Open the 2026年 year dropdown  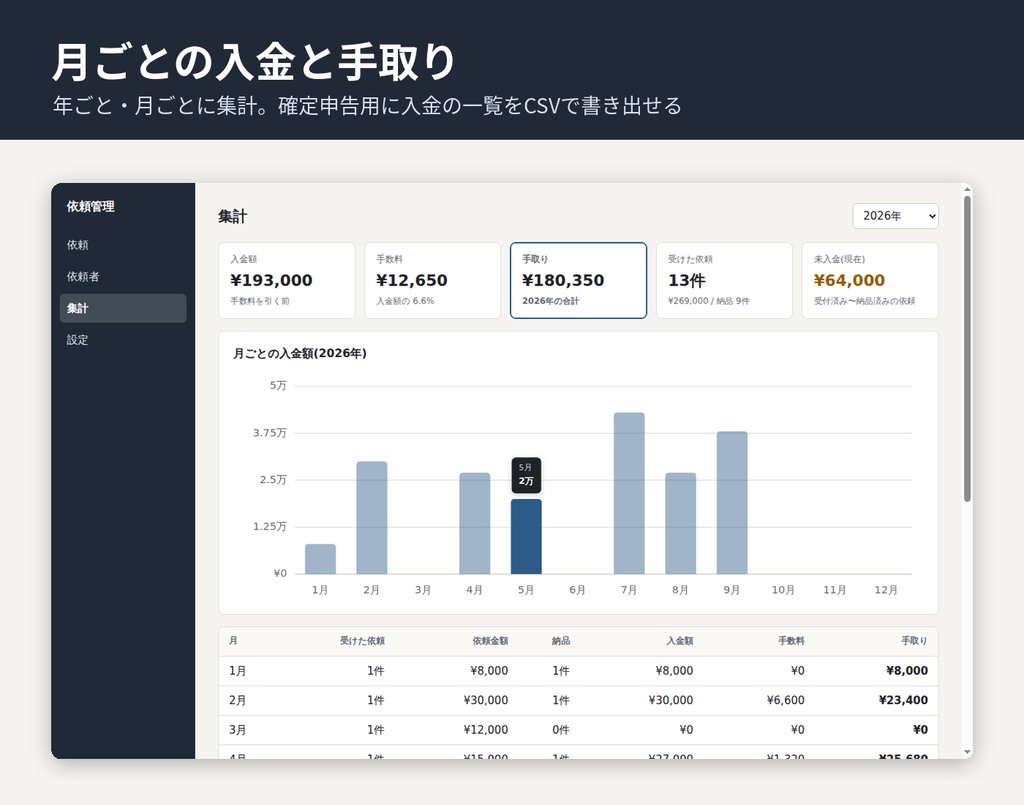coord(895,216)
